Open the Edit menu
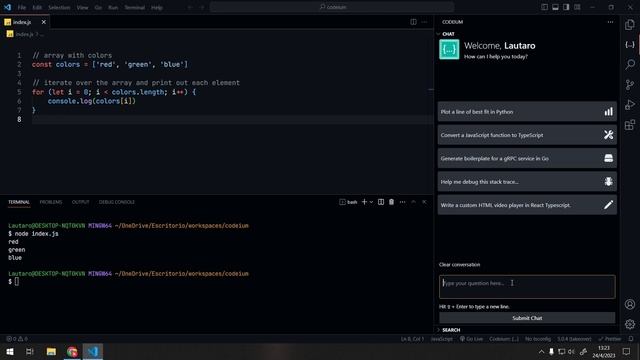The height and width of the screenshot is (360, 640). [x=37, y=7]
